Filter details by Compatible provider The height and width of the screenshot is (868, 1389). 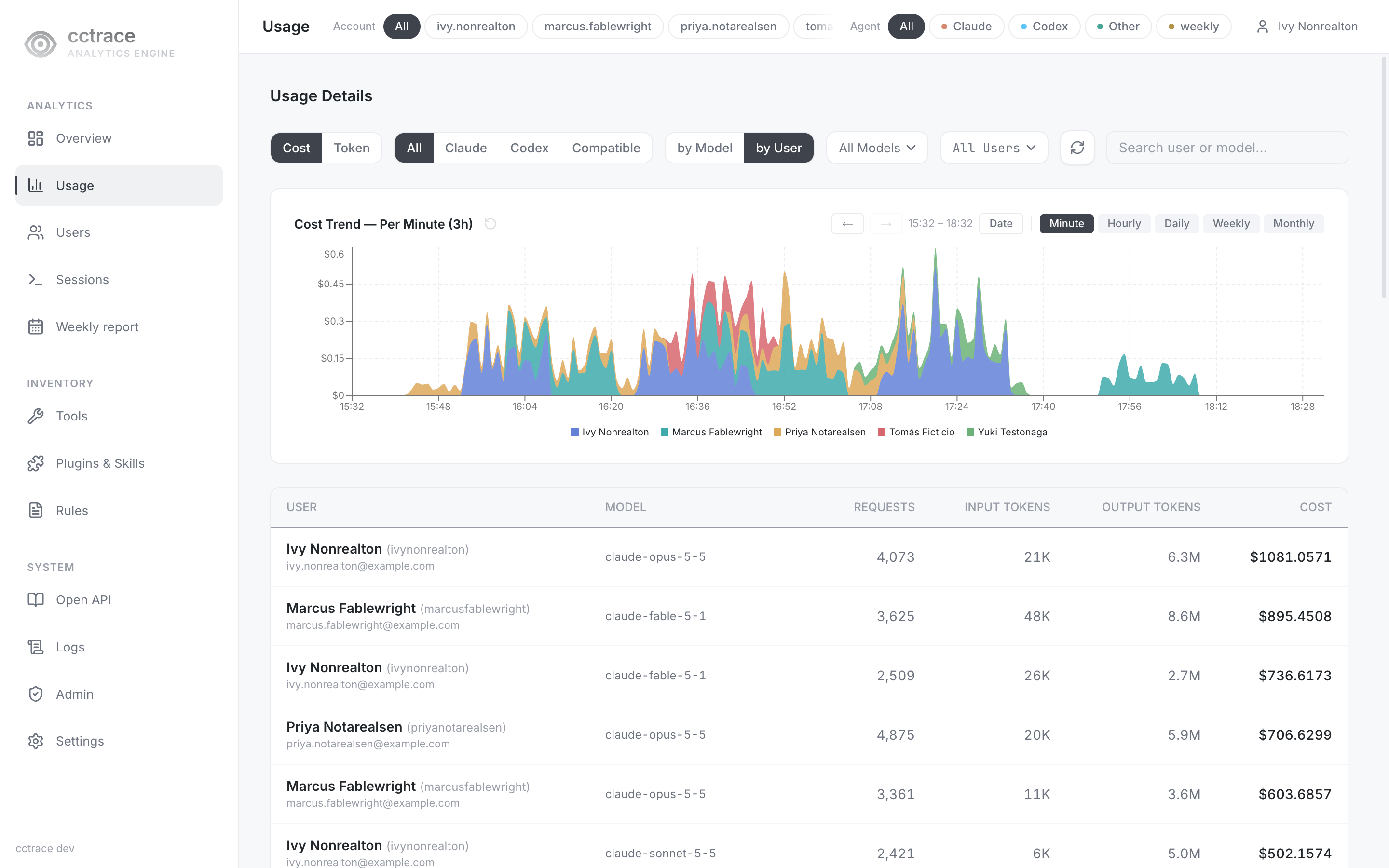click(x=606, y=148)
